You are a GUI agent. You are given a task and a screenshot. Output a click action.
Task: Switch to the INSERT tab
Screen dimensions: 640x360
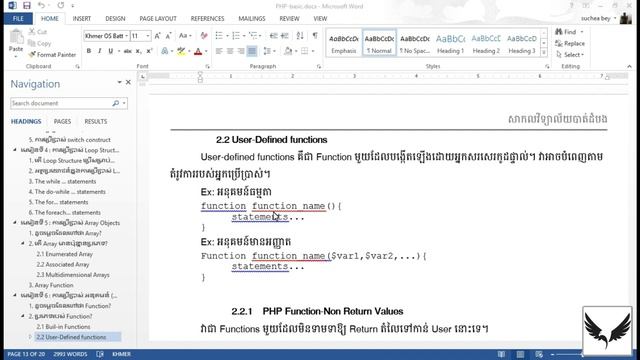point(82,19)
